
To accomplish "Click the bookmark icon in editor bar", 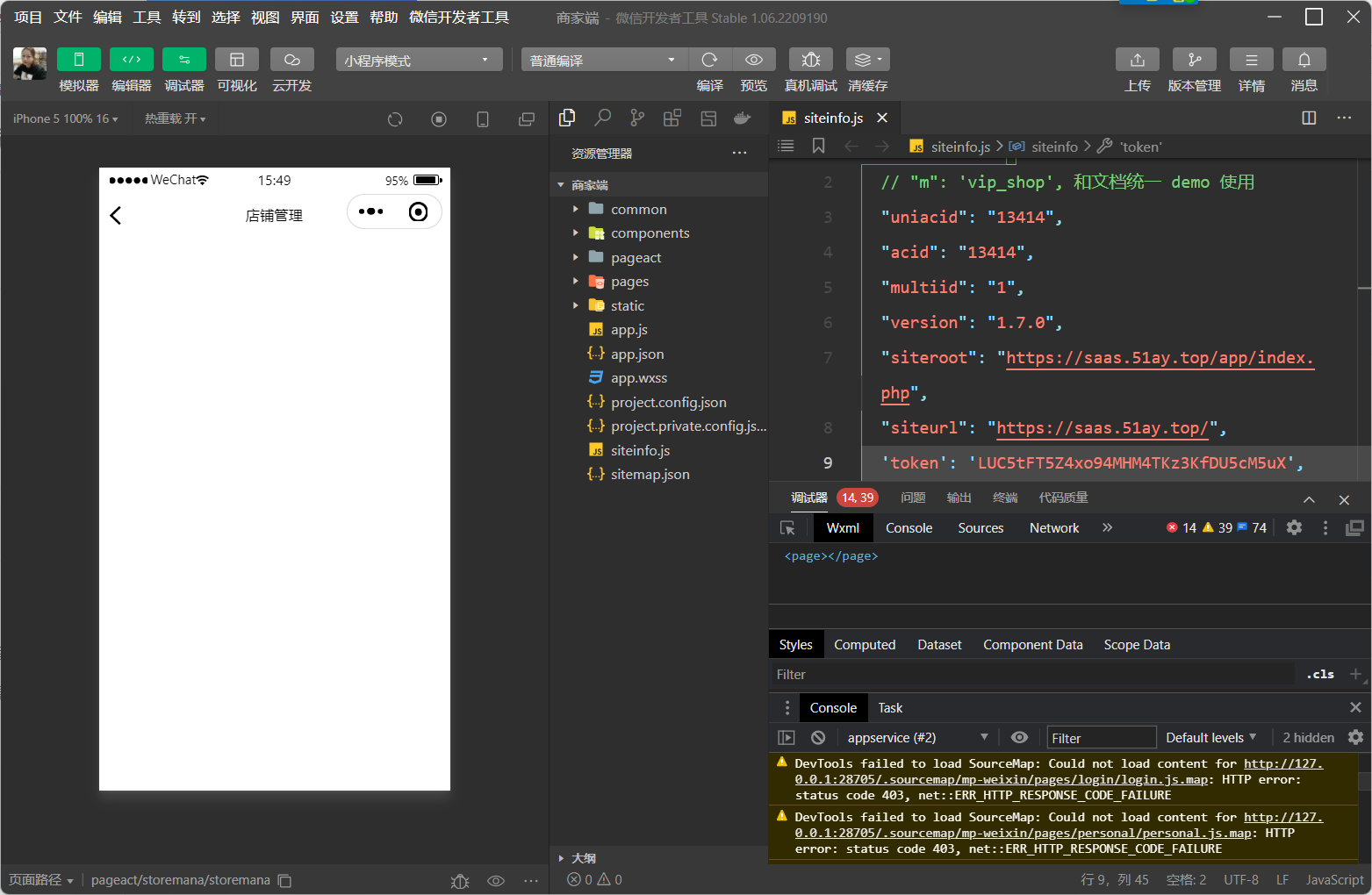I will [x=819, y=147].
